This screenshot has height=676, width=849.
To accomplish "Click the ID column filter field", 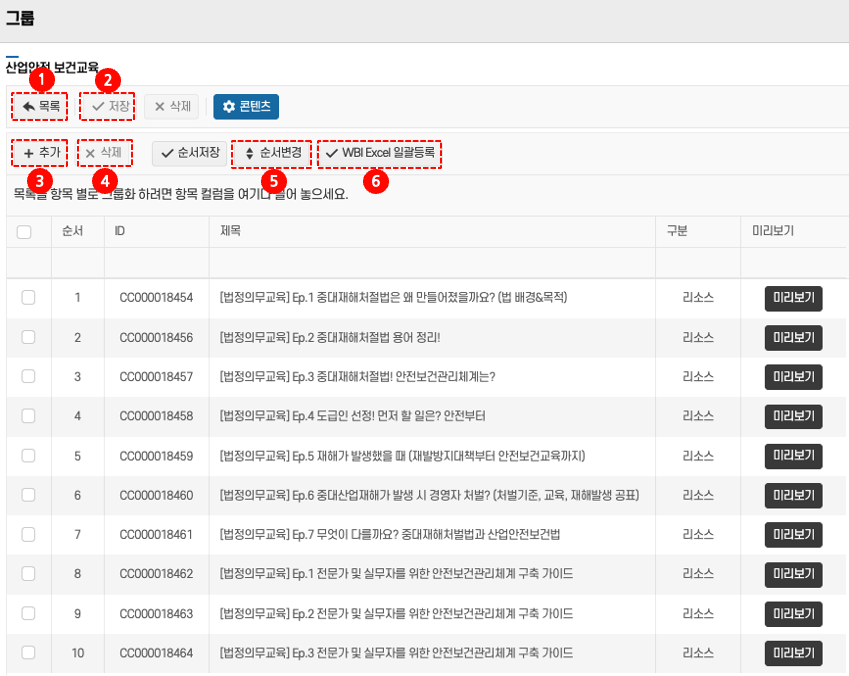I will coord(156,262).
